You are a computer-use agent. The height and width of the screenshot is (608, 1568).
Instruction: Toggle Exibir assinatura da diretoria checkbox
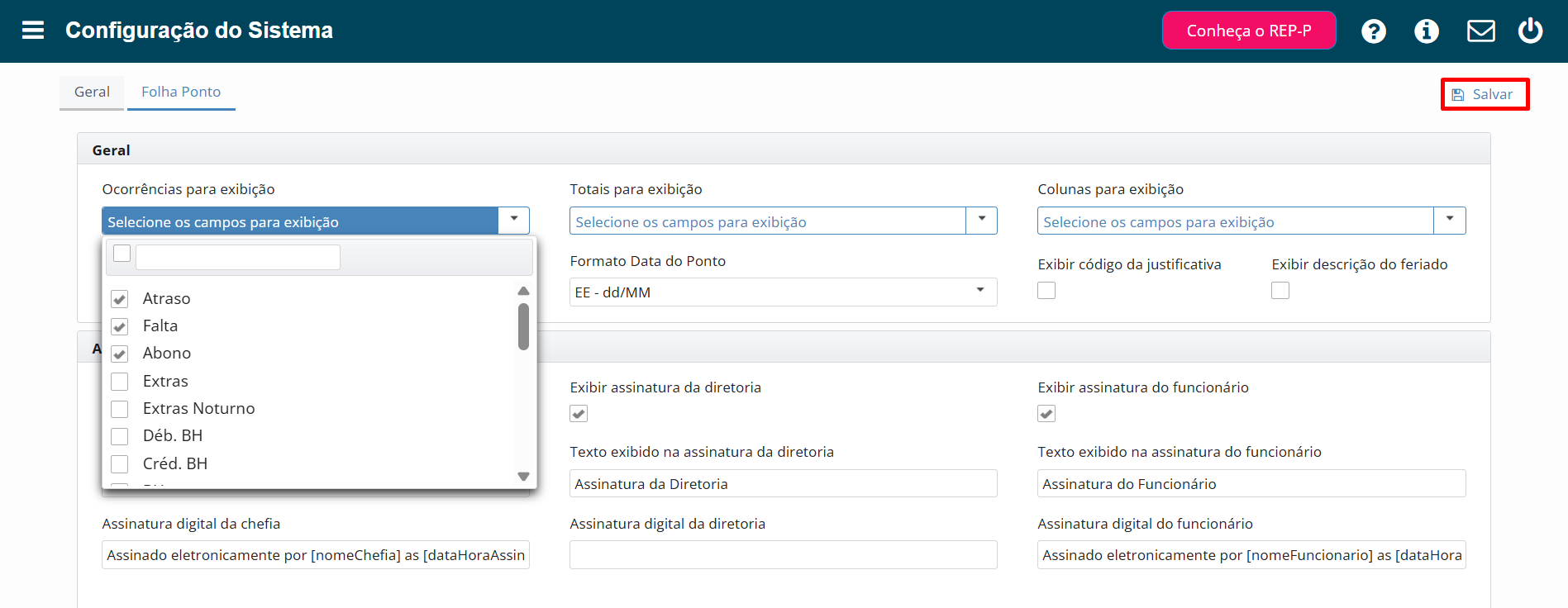[x=579, y=414]
